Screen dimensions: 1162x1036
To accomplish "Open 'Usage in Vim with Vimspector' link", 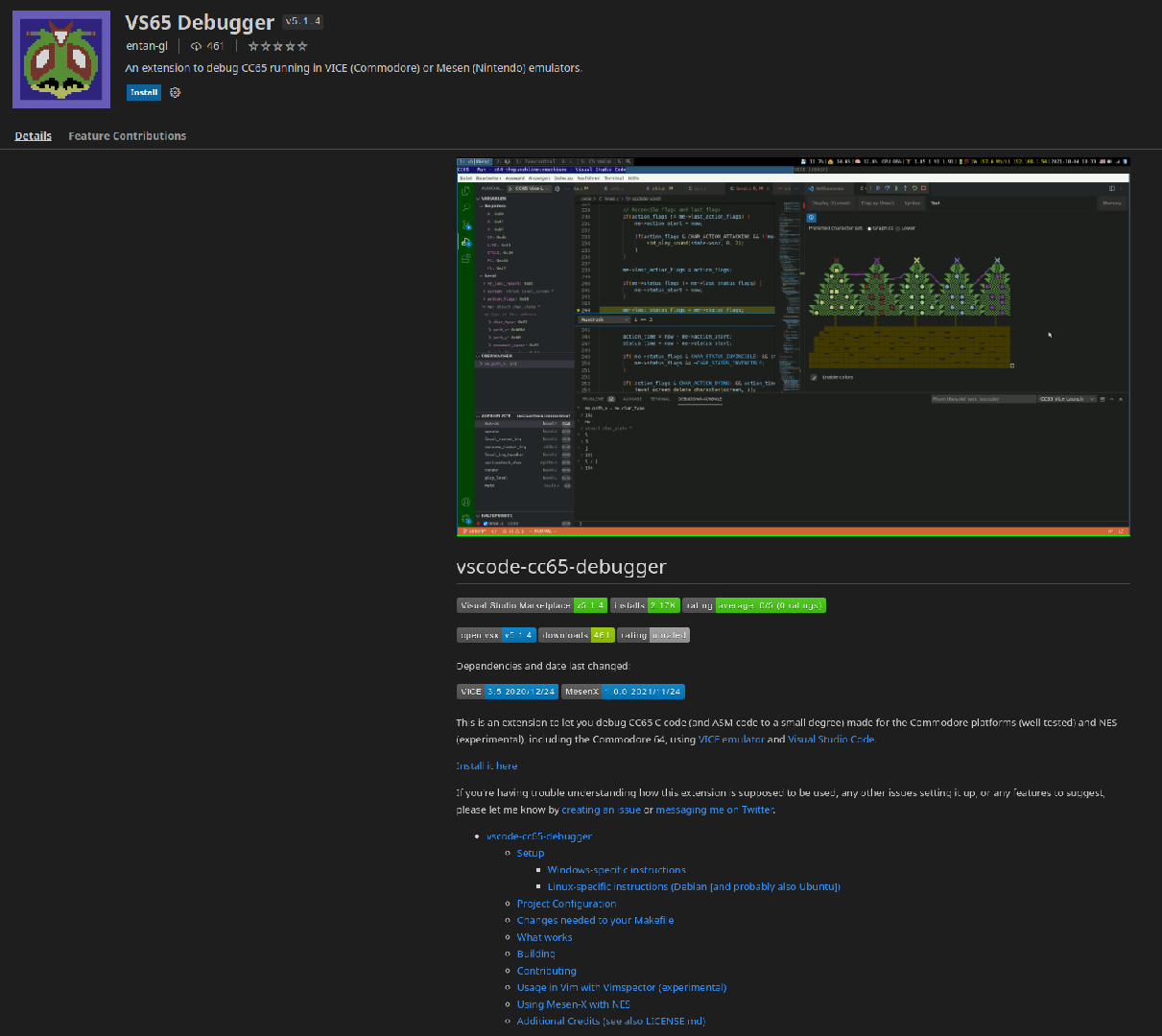I will pyautogui.click(x=622, y=987).
